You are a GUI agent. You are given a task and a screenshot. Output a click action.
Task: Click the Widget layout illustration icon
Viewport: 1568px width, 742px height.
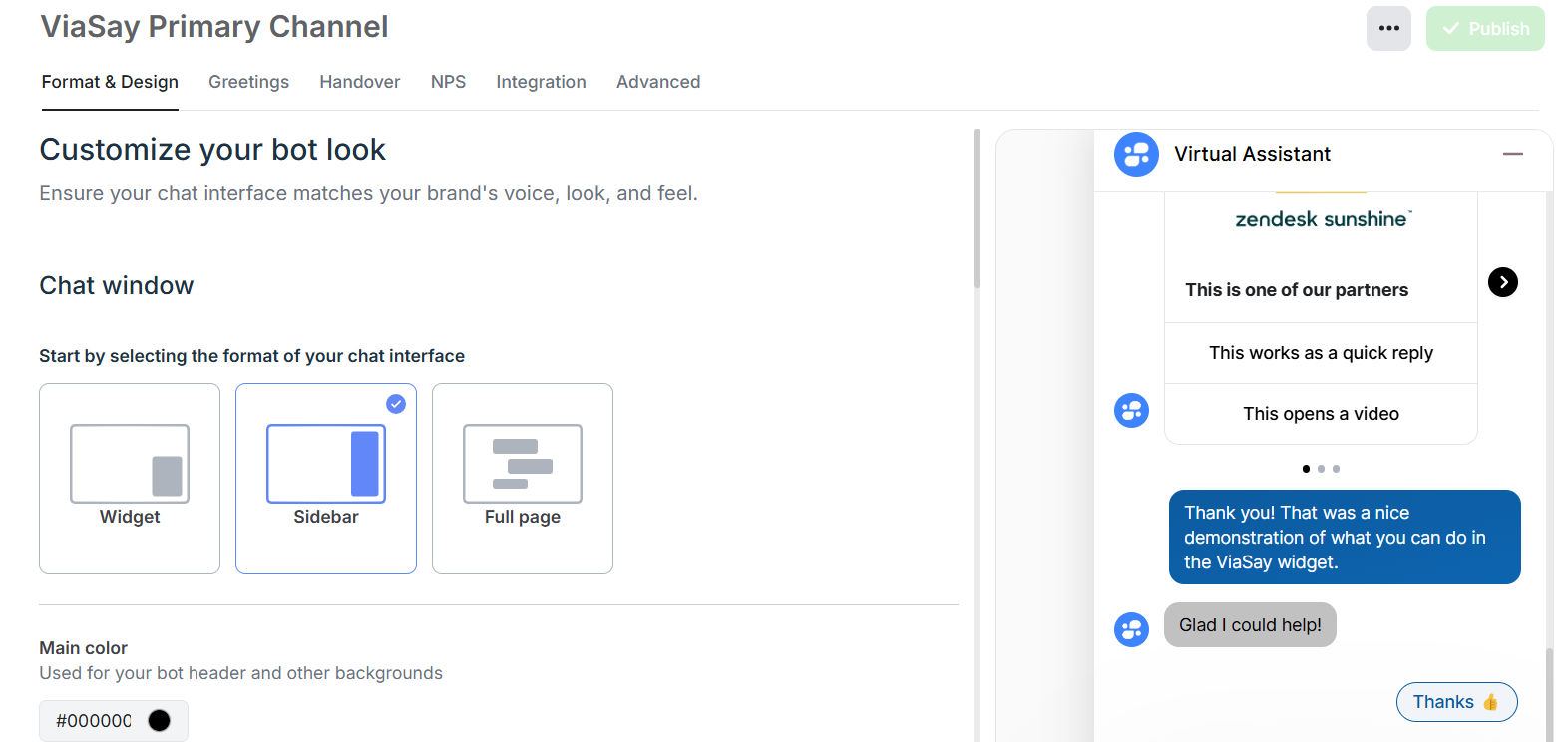pos(130,464)
